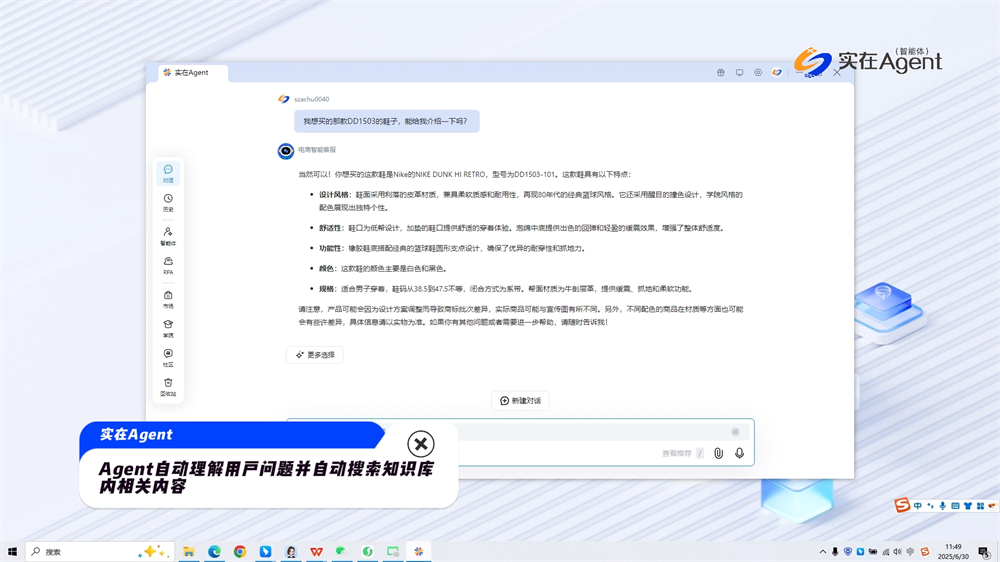The image size is (1000, 562).
Task: Open the RPA section in sidebar
Action: coord(168,265)
